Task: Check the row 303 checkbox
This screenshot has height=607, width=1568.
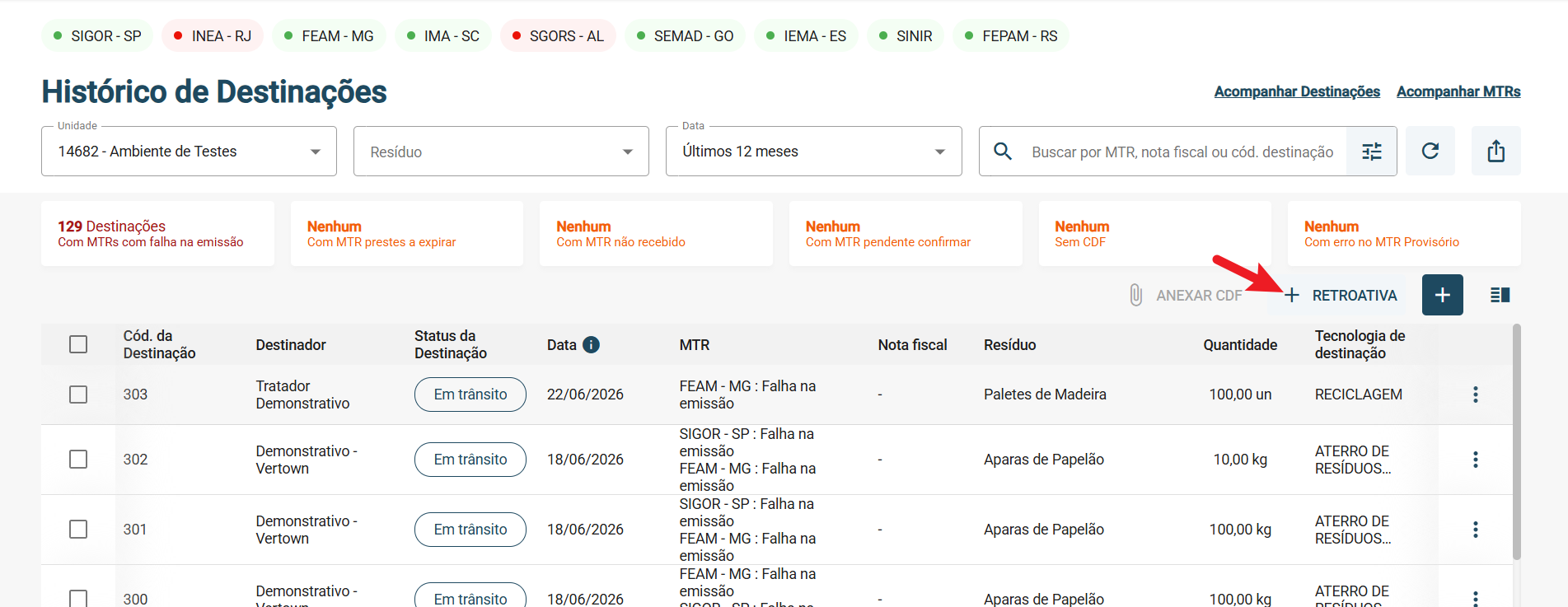Action: coord(78,395)
